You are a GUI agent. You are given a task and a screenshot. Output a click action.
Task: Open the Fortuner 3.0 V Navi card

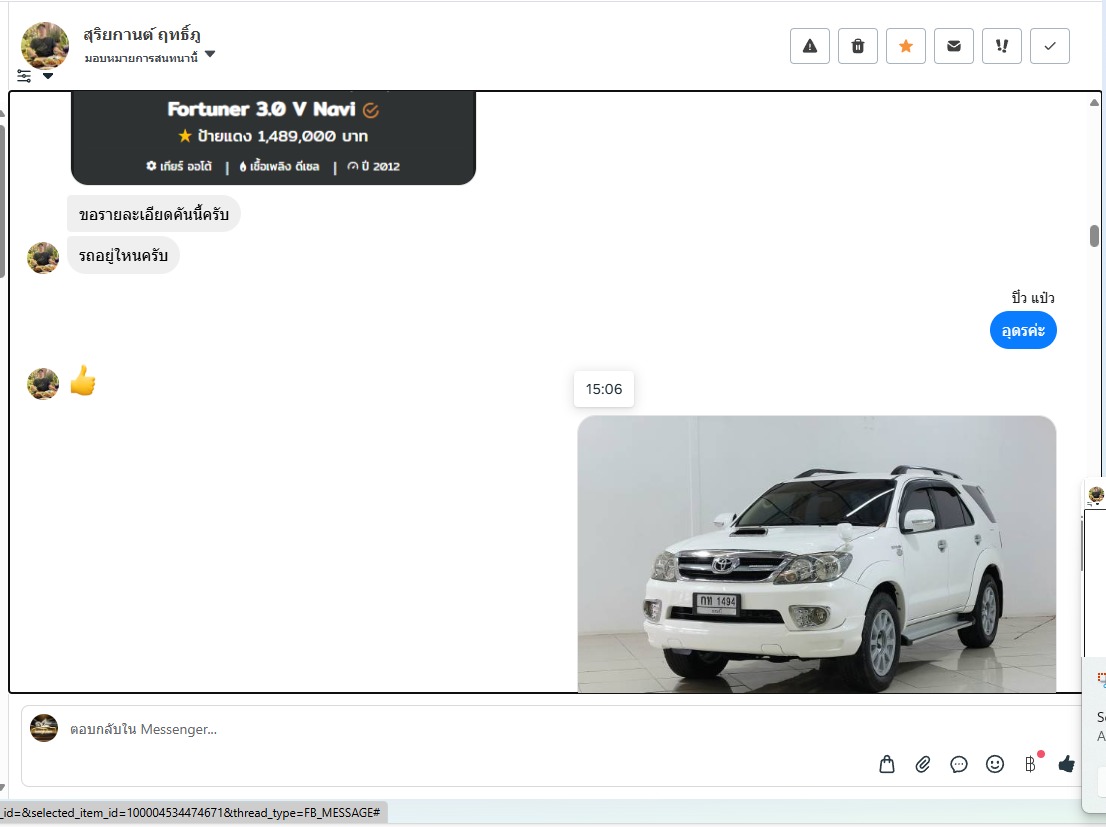pos(273,138)
